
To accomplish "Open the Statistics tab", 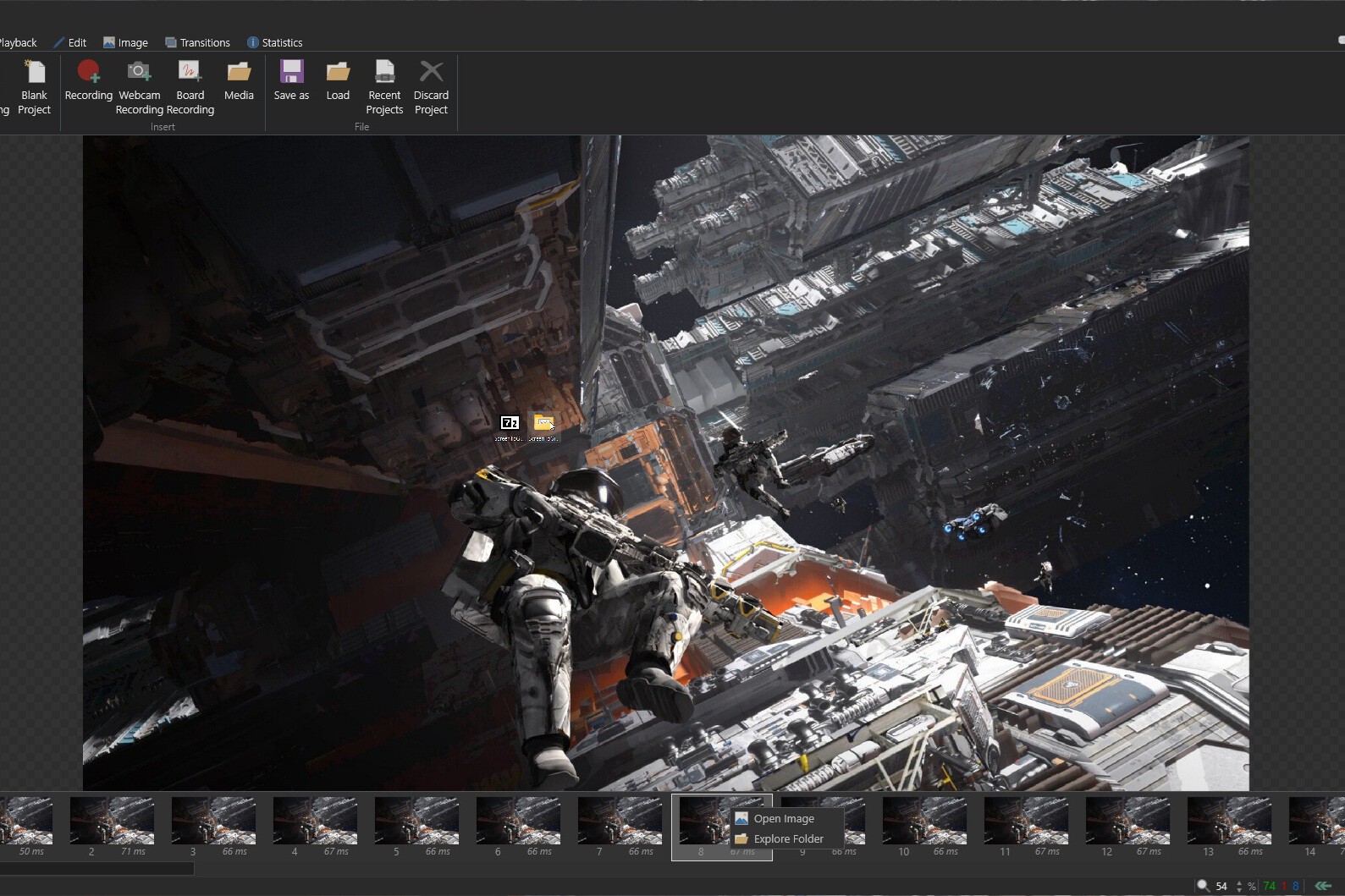I will click(274, 42).
